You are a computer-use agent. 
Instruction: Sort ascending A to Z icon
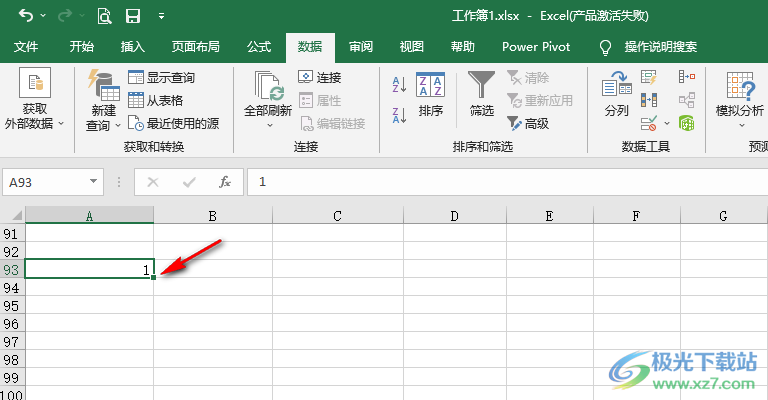coord(399,85)
